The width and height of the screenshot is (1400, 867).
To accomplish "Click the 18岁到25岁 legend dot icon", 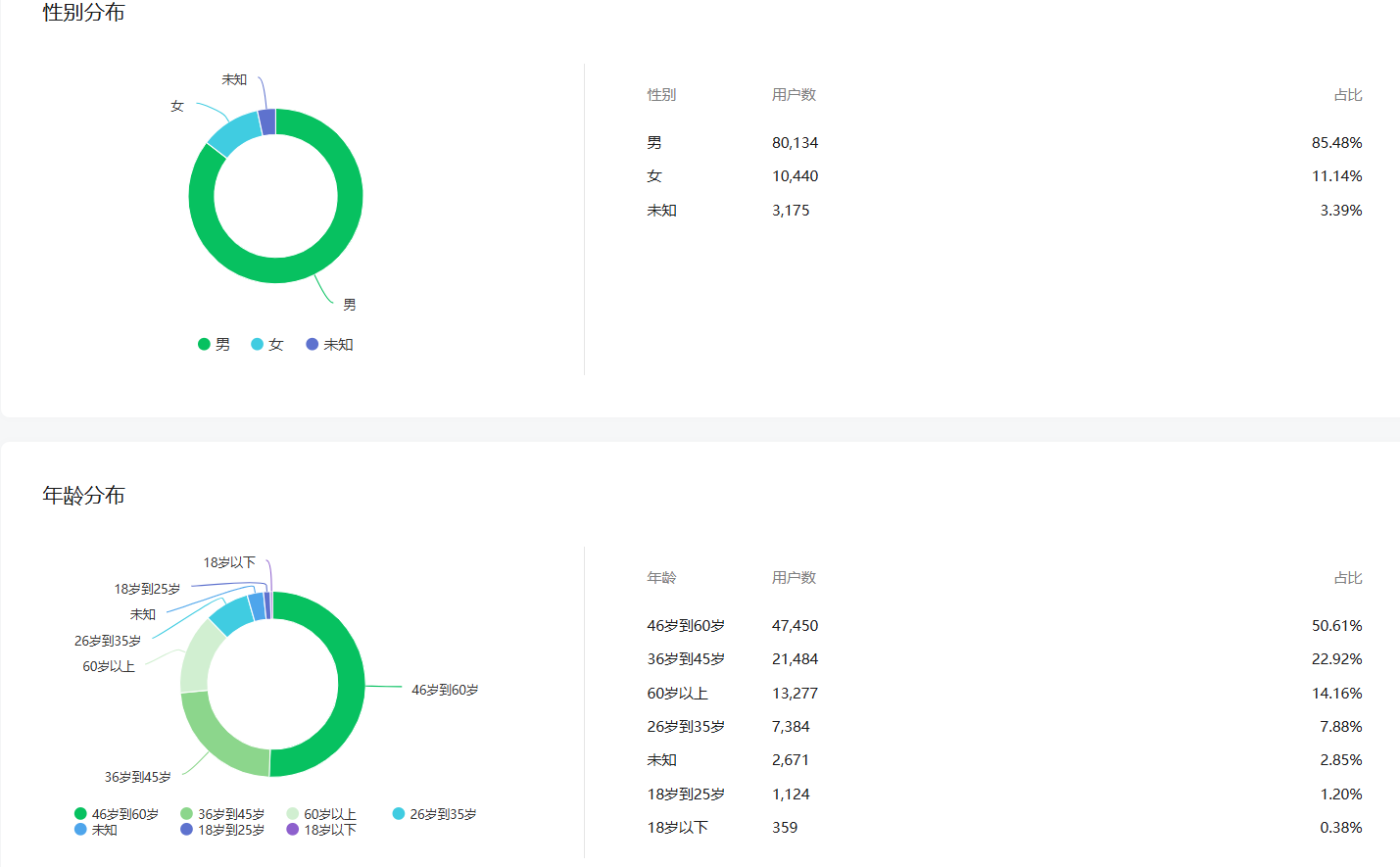I will click(x=186, y=830).
